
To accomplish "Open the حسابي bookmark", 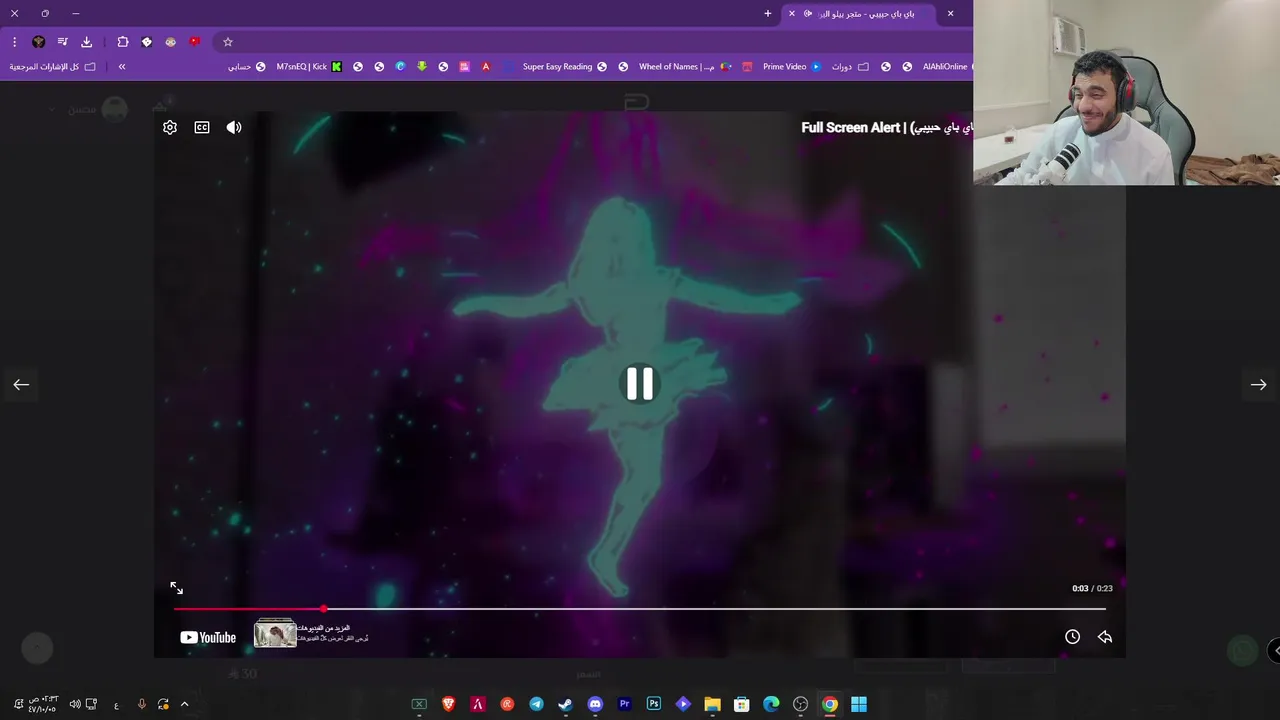I will (247, 66).
